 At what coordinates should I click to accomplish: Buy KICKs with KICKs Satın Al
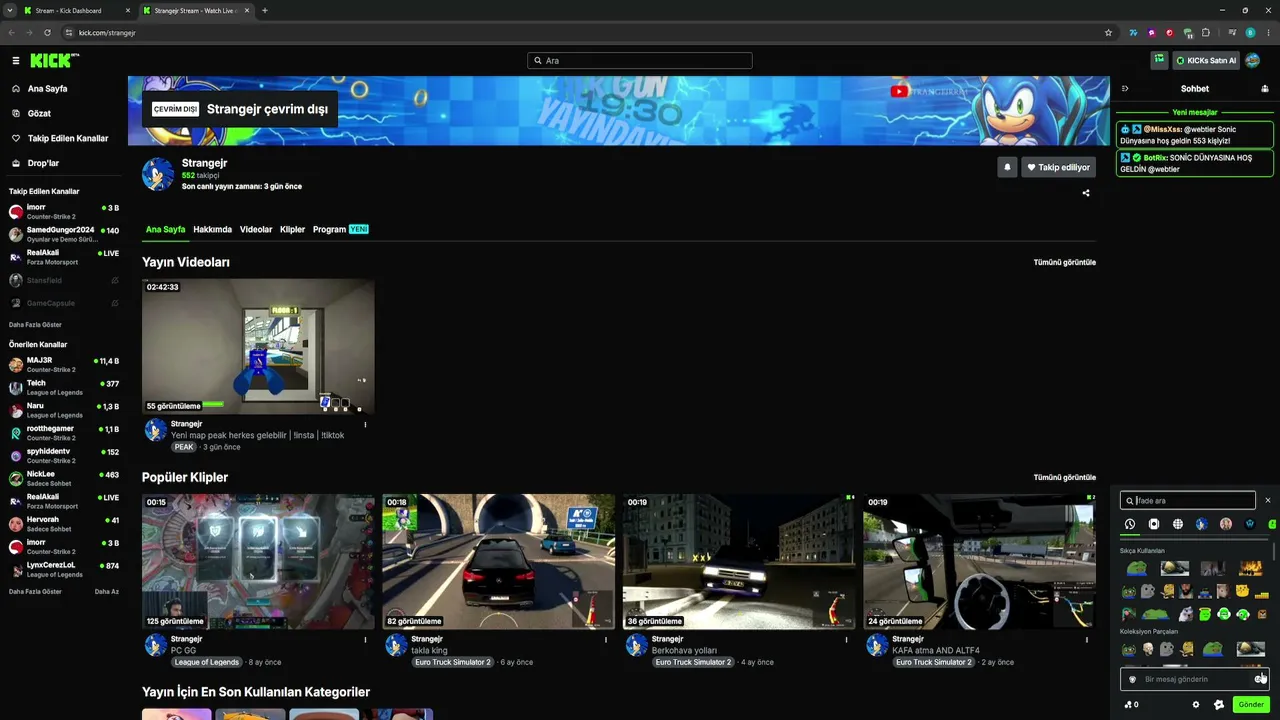[1206, 60]
